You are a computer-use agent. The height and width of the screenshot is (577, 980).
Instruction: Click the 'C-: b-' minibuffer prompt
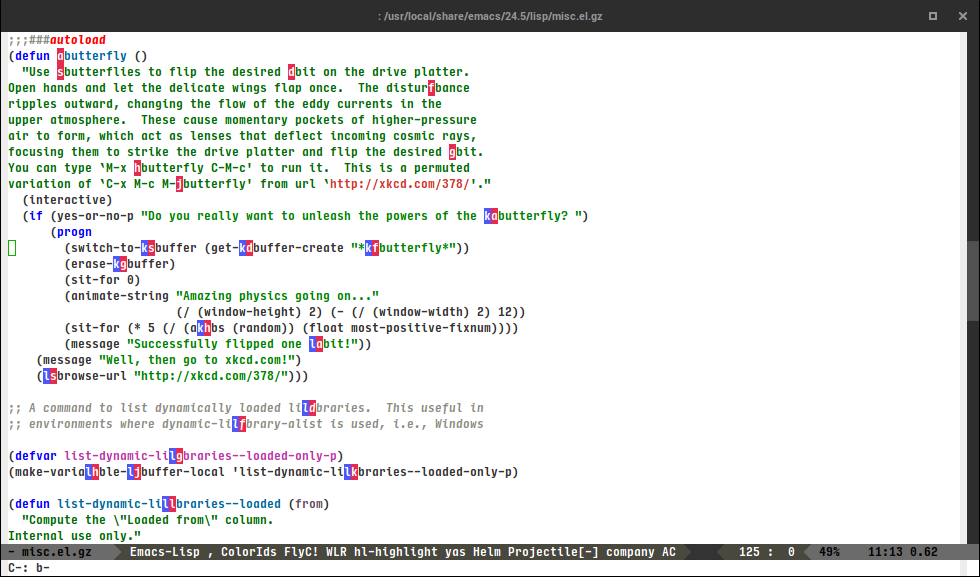click(29, 568)
